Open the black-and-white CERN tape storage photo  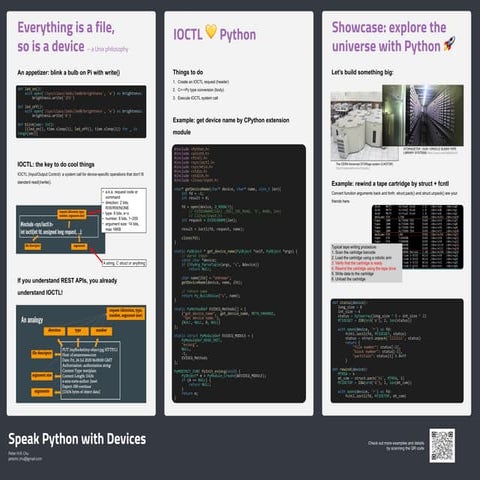tap(356, 126)
